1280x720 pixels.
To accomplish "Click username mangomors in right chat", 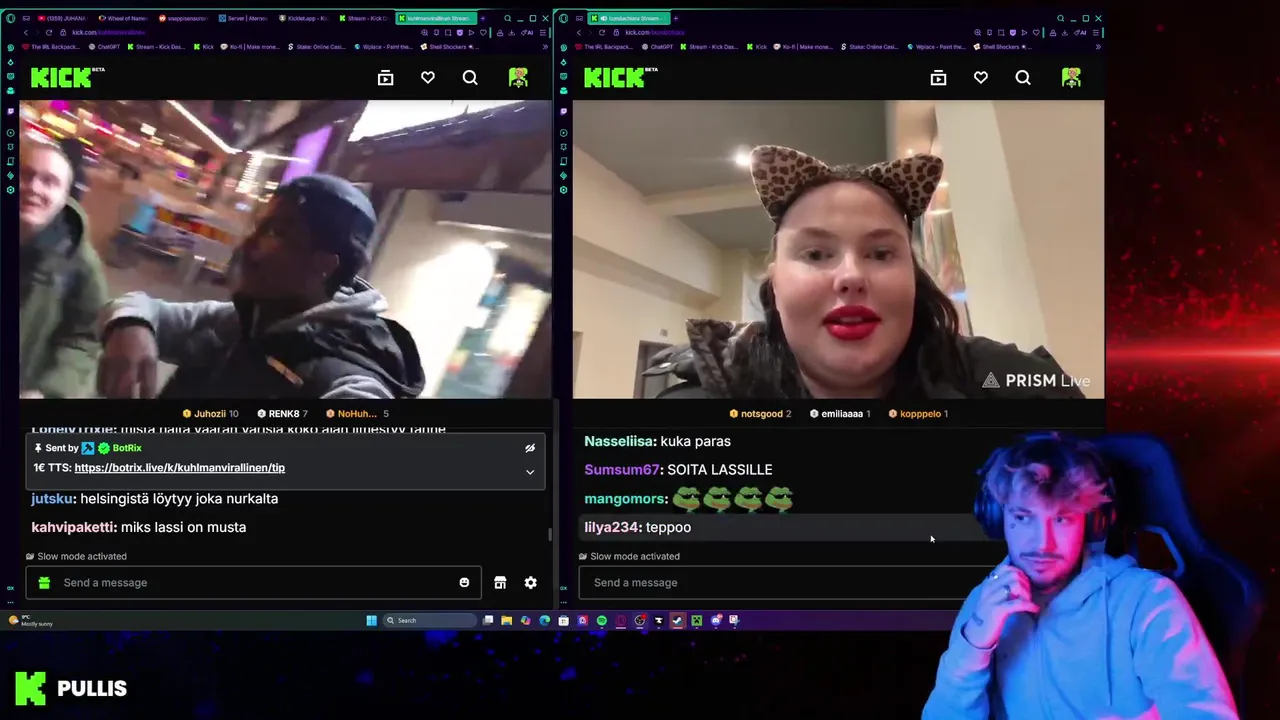I will 625,498.
